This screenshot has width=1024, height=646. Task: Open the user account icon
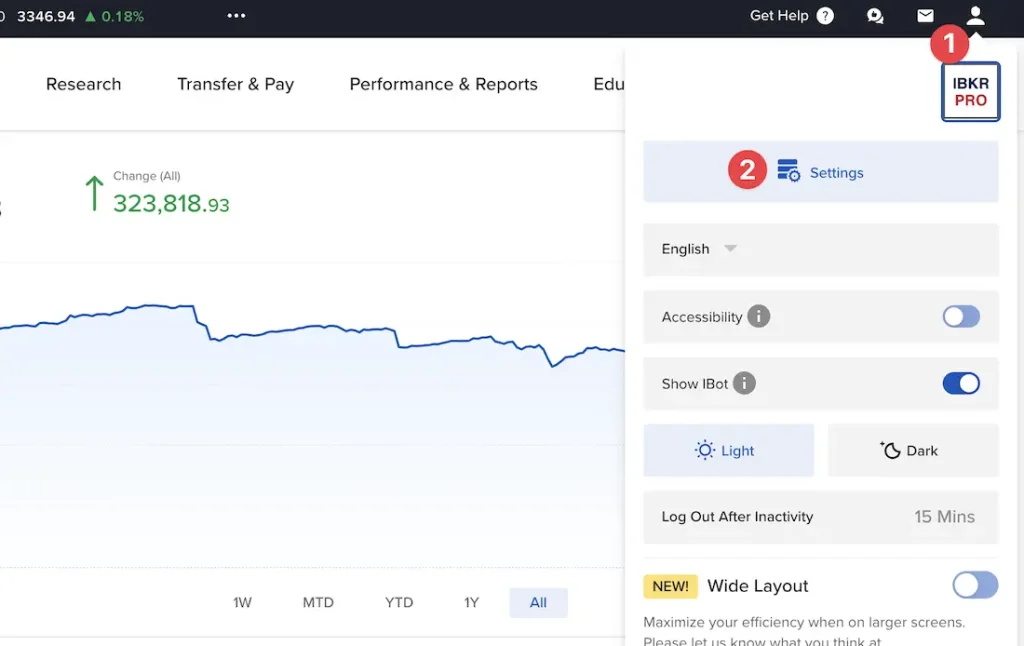tap(975, 16)
